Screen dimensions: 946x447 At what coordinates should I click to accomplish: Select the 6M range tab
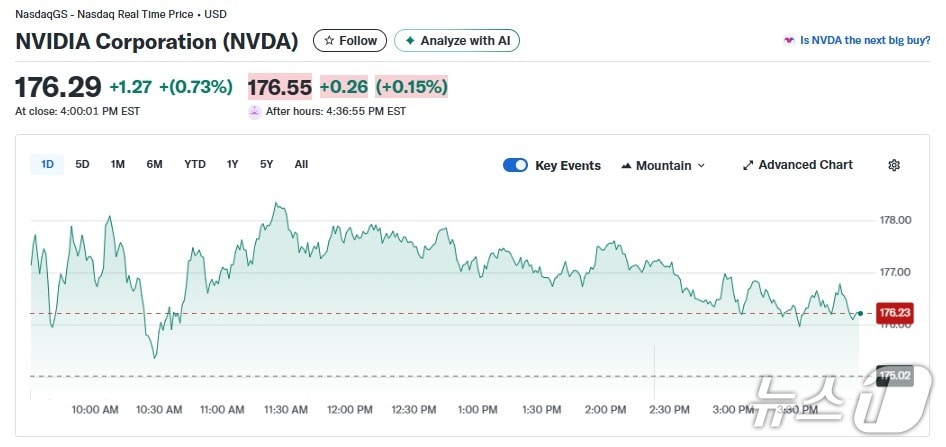coord(154,164)
